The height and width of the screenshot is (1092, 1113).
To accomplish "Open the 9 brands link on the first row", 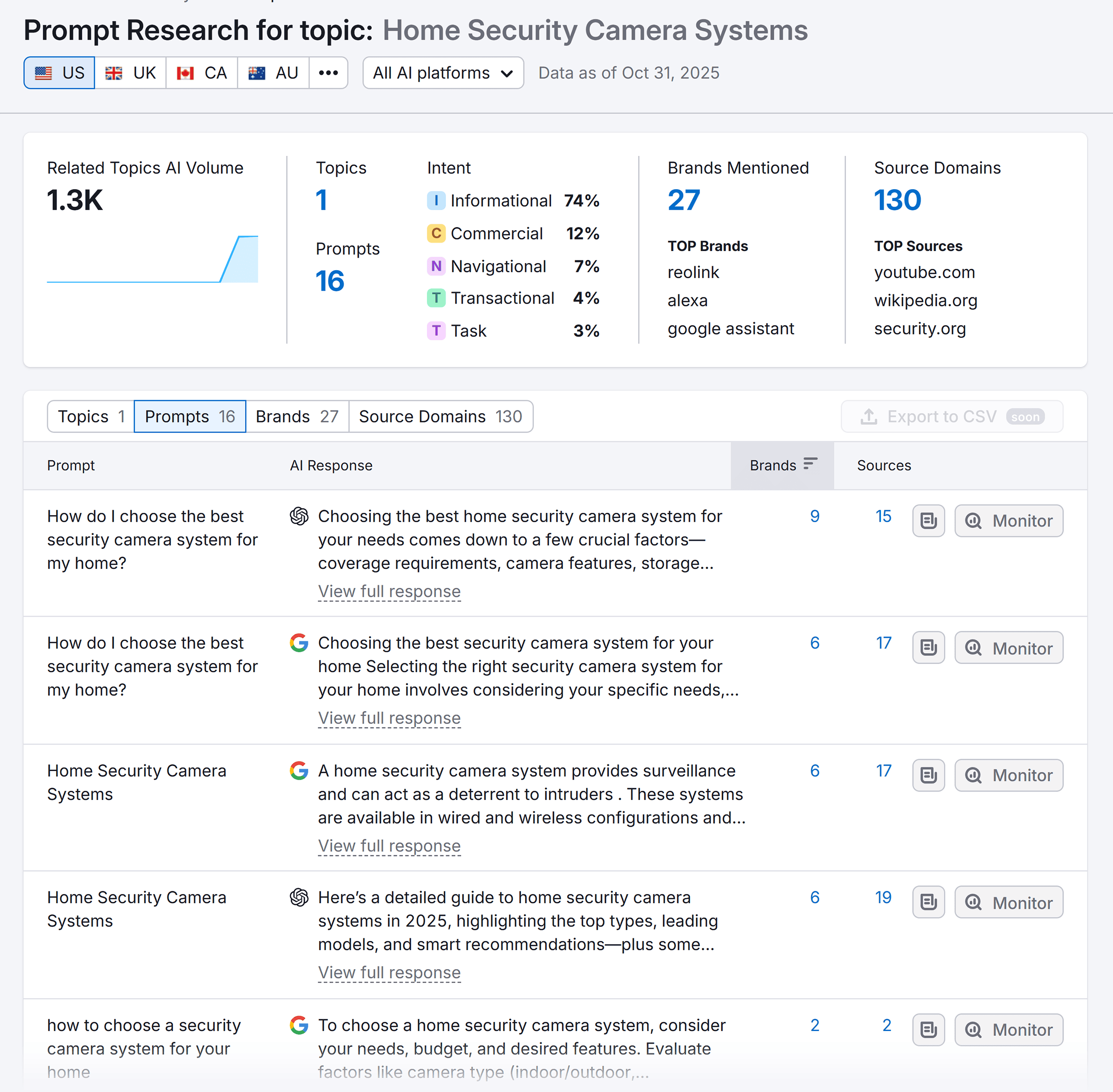I will click(815, 516).
